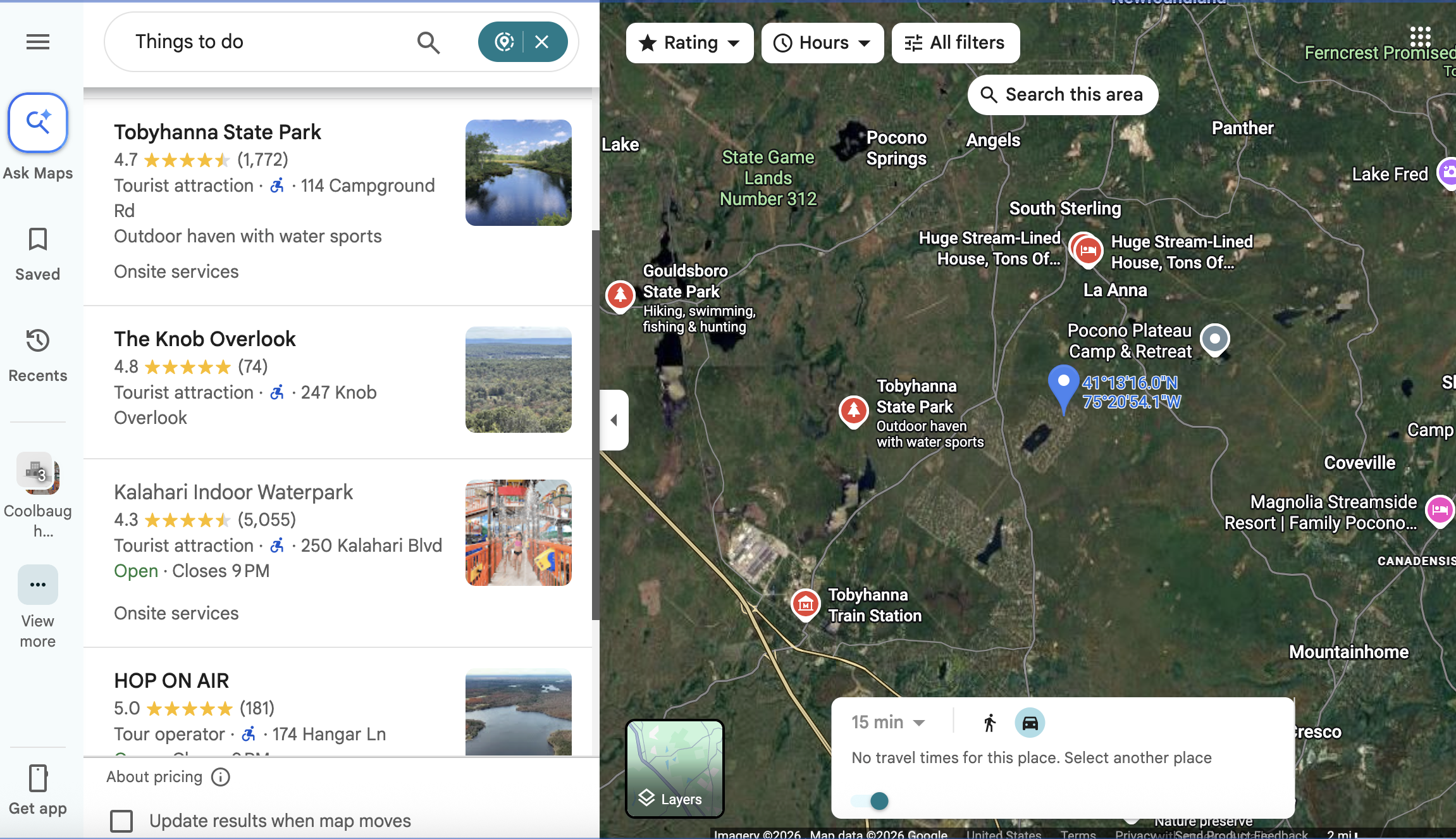1456x839 pixels.
Task: Open the hamburger main menu
Action: point(38,42)
